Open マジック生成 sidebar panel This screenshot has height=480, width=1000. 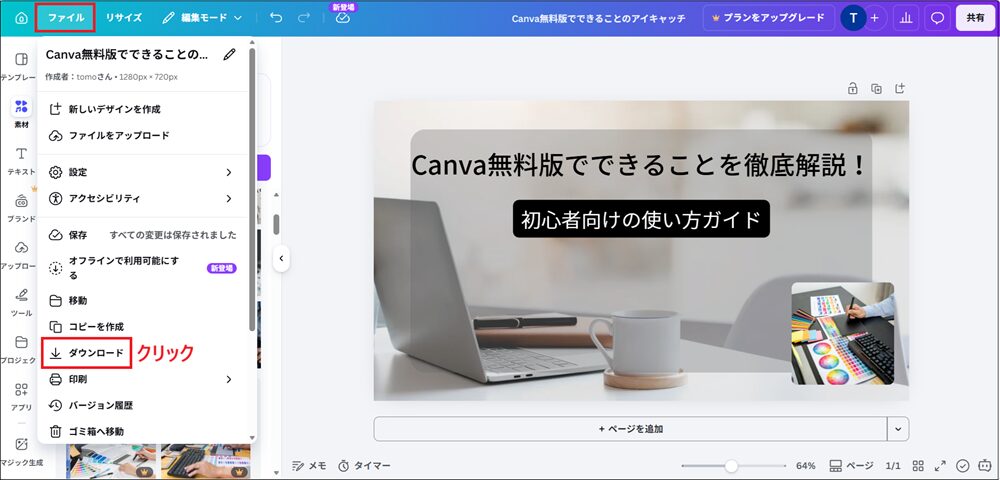[x=21, y=451]
